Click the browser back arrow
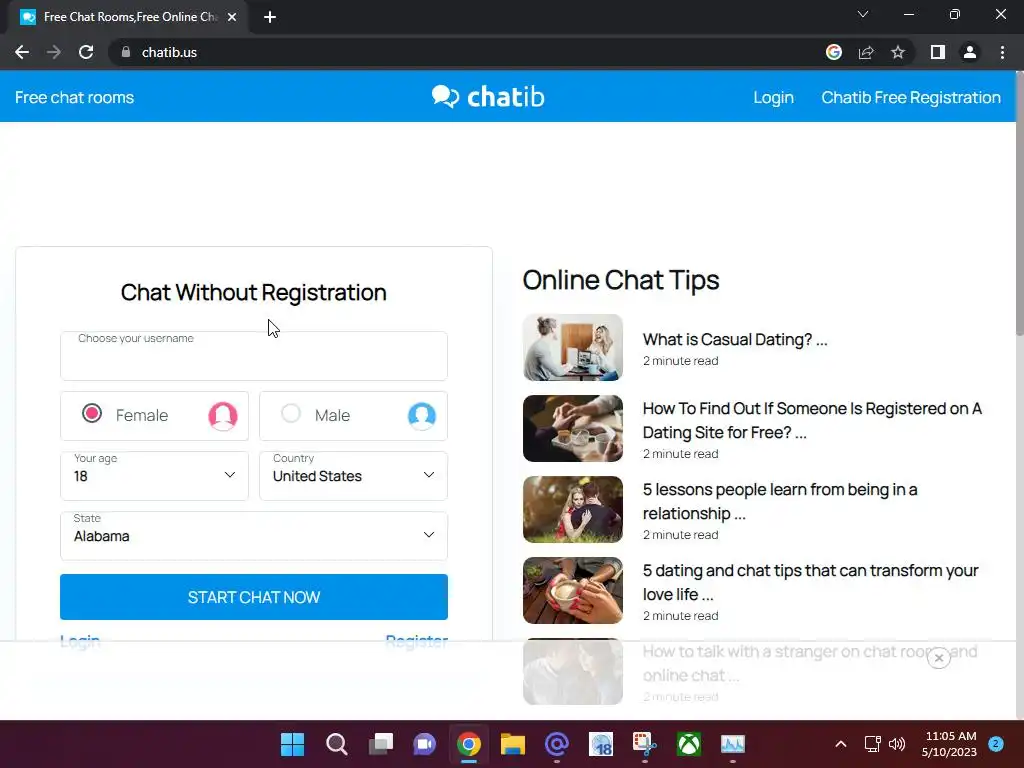The image size is (1024, 768). tap(22, 52)
